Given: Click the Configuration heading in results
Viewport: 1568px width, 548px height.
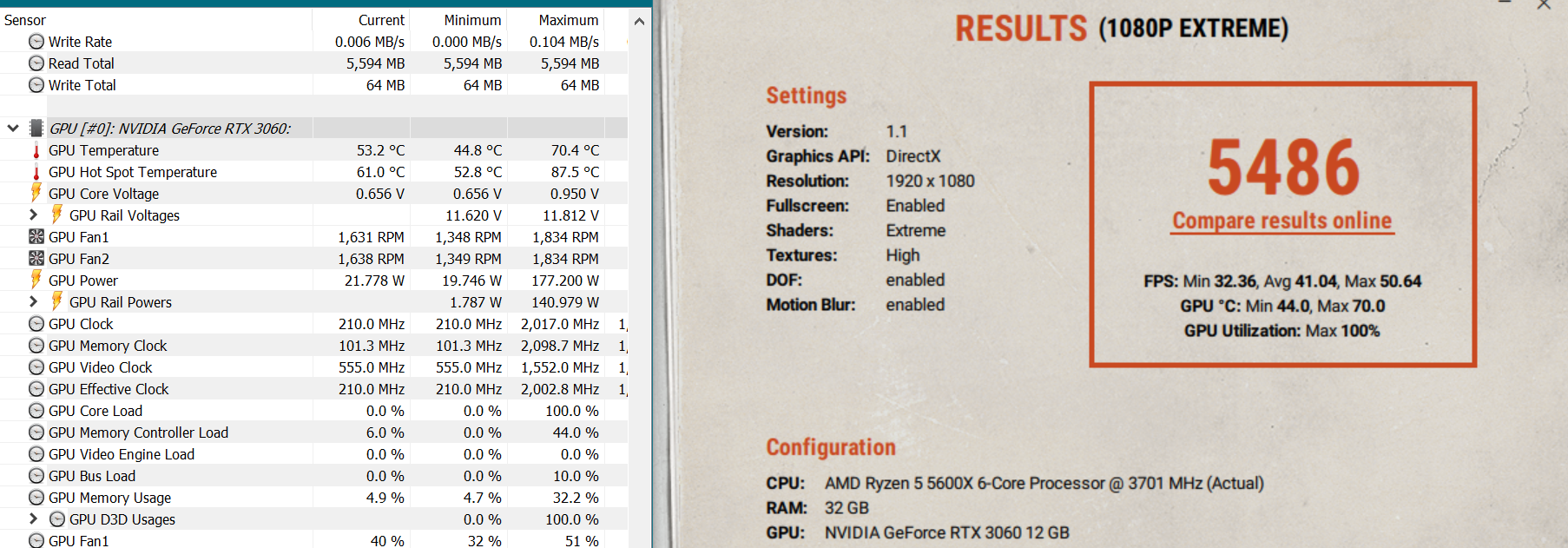Looking at the screenshot, I should click(x=830, y=447).
